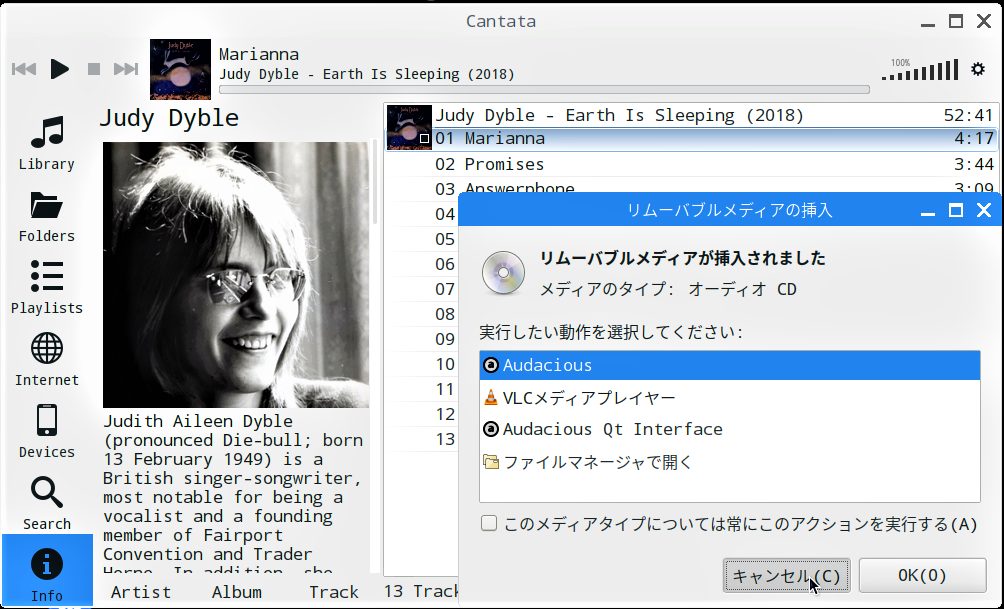Viewport: 1004px width, 609px height.
Task: Maximize the Cantata window
Action: click(955, 21)
